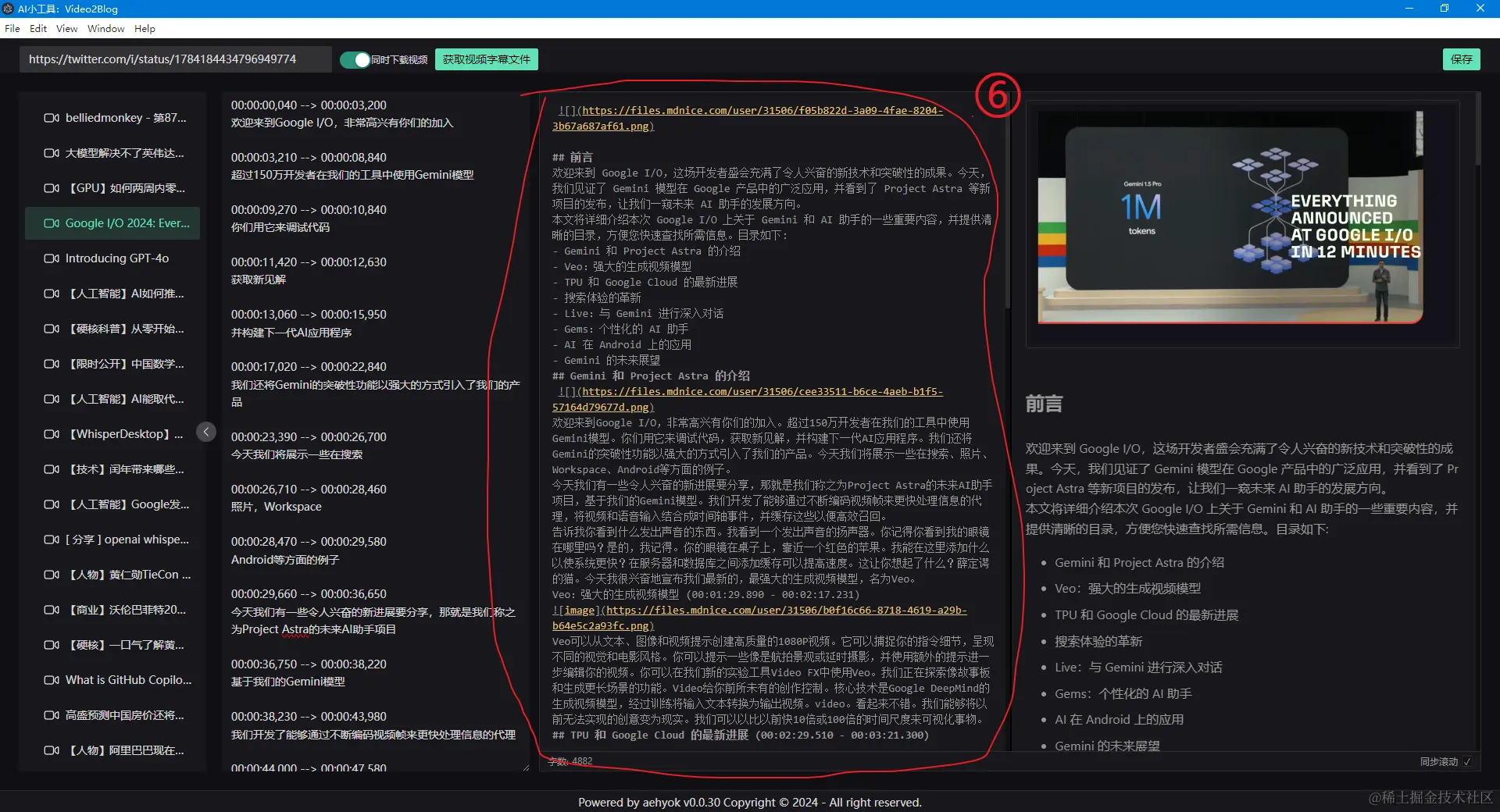Click video icon beside 大模型解决不了英伟达 item
The height and width of the screenshot is (812, 1500).
click(x=52, y=153)
